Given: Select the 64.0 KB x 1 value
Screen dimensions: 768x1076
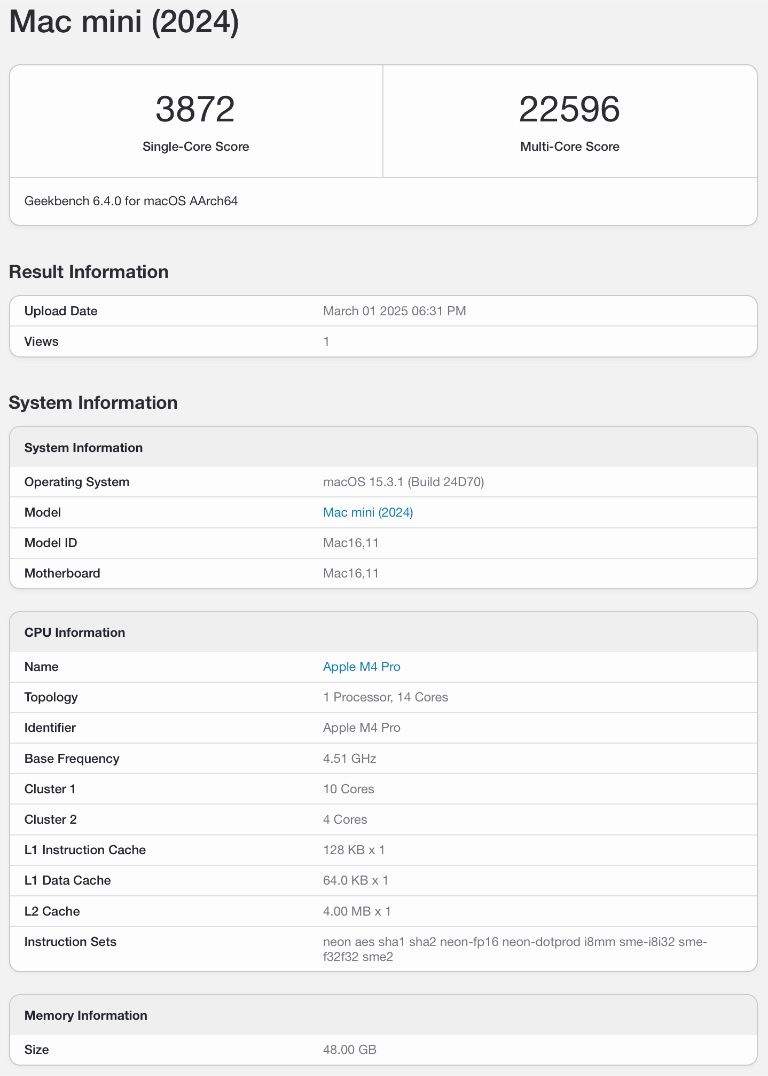Looking at the screenshot, I should [356, 880].
